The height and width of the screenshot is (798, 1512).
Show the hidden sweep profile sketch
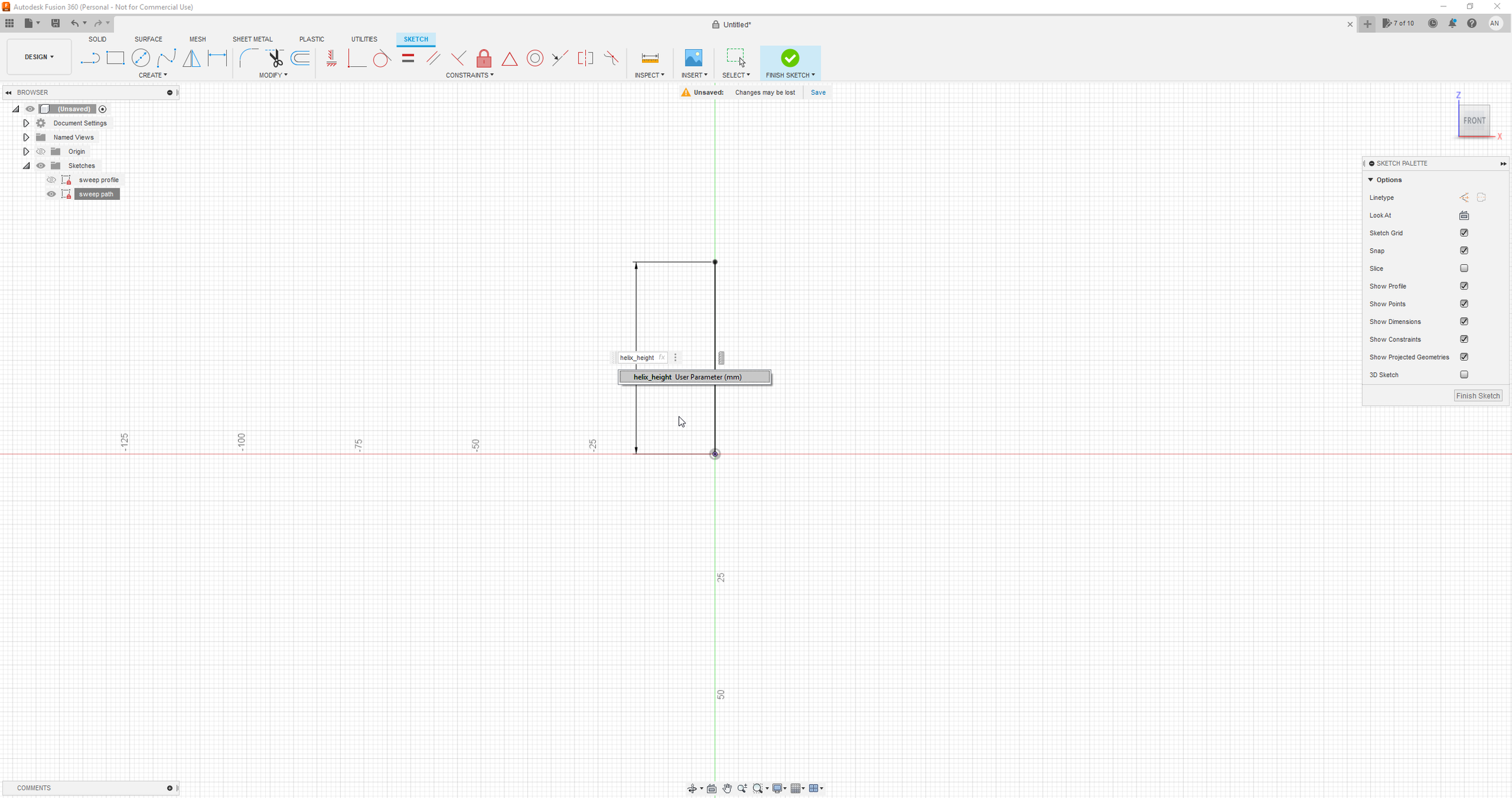[52, 180]
